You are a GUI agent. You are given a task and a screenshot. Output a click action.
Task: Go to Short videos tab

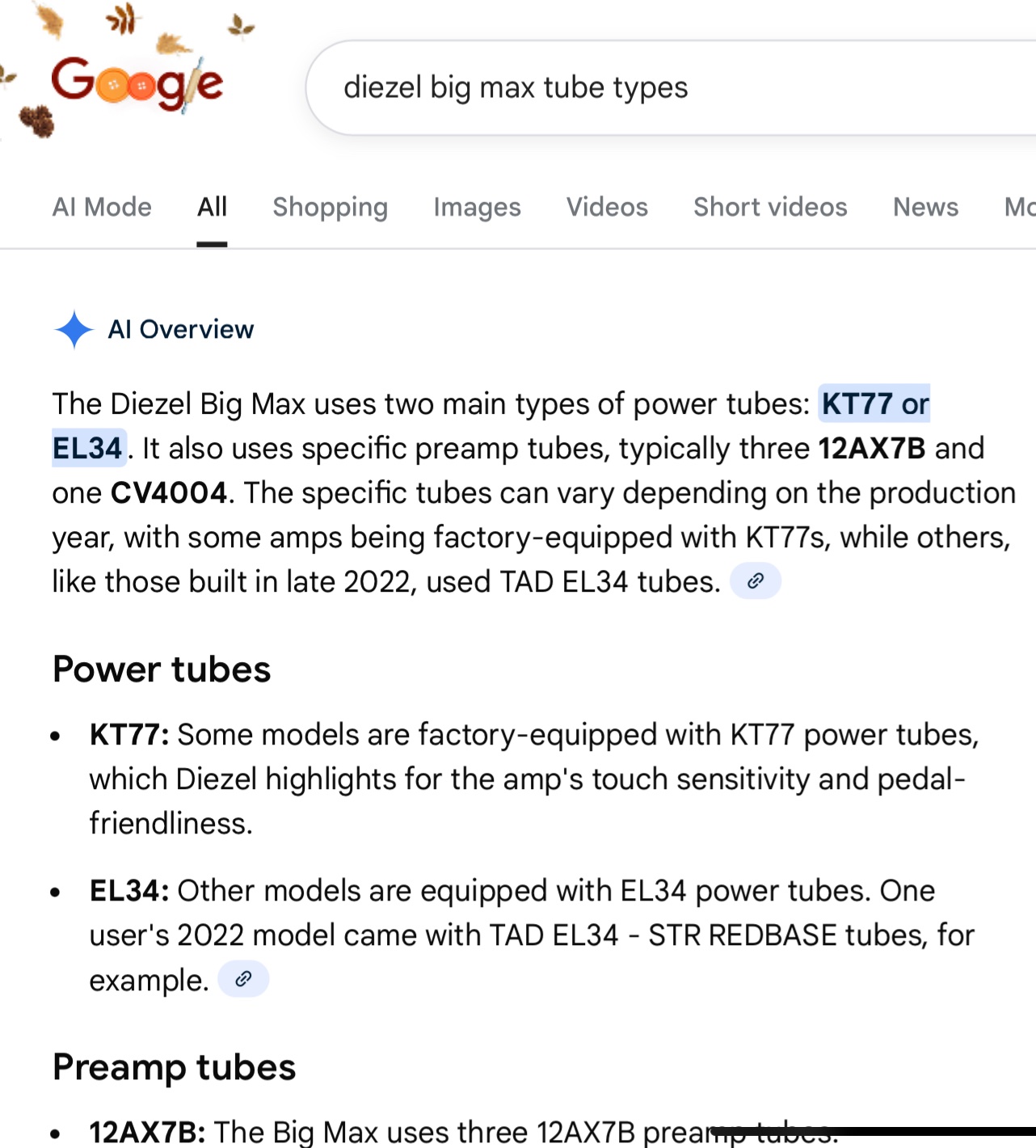click(x=770, y=208)
